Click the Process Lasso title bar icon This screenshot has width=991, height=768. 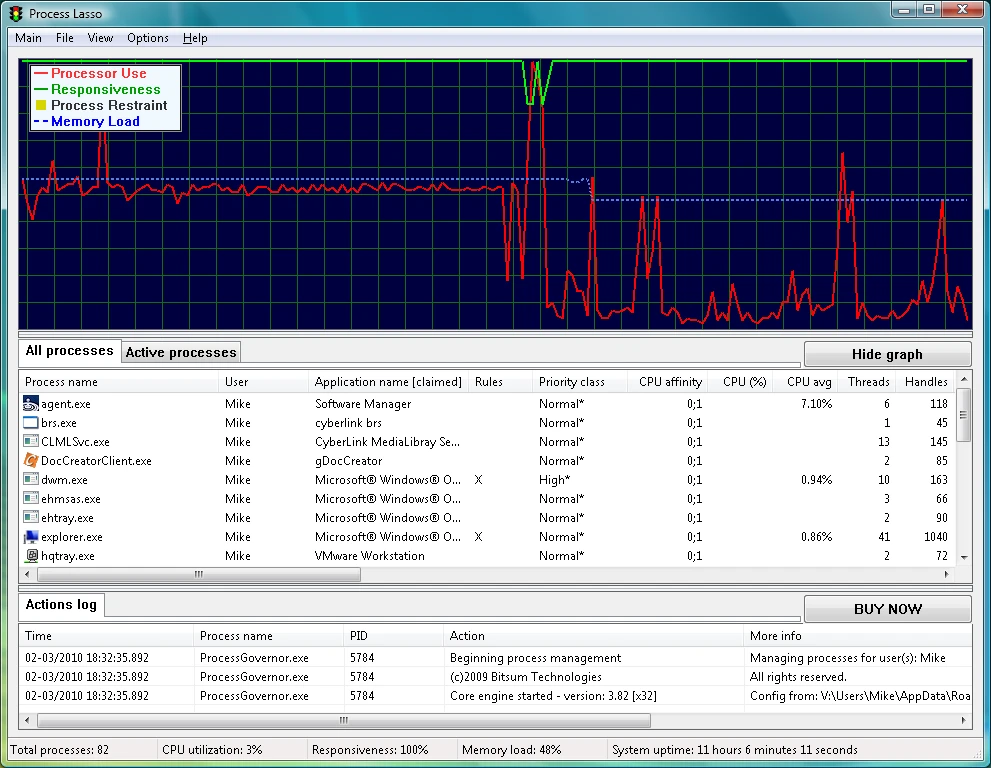pyautogui.click(x=15, y=13)
